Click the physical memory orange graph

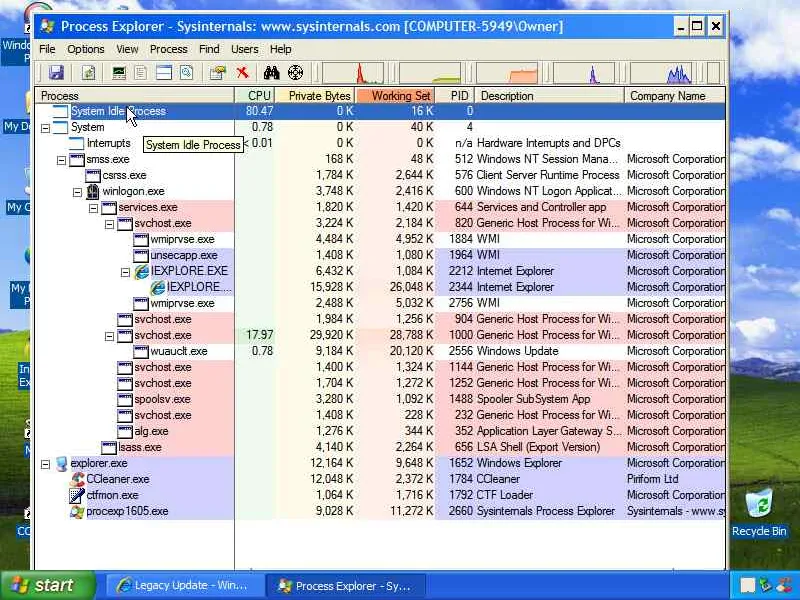click(x=507, y=73)
